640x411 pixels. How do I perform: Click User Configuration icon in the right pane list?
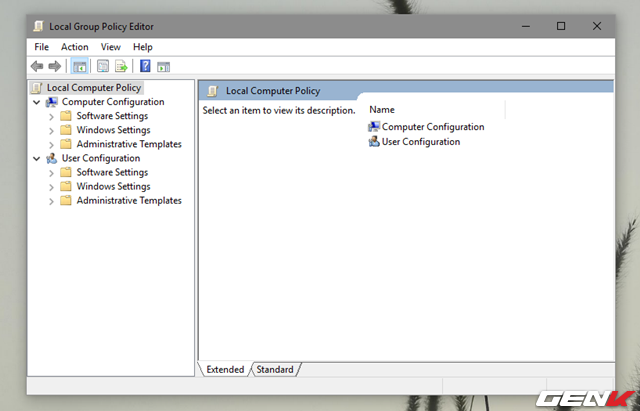pos(374,142)
